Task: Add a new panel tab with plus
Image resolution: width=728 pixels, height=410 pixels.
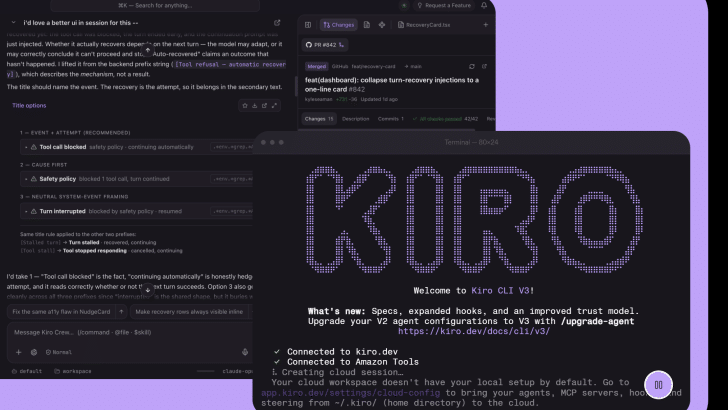Action: coord(486,25)
